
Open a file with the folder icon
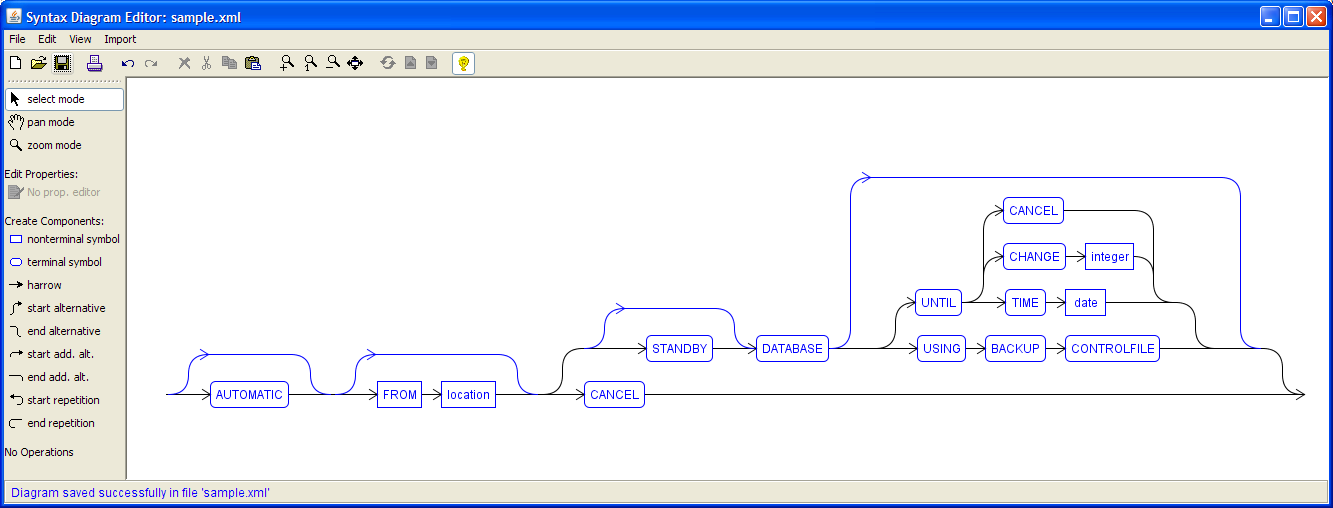[x=38, y=63]
